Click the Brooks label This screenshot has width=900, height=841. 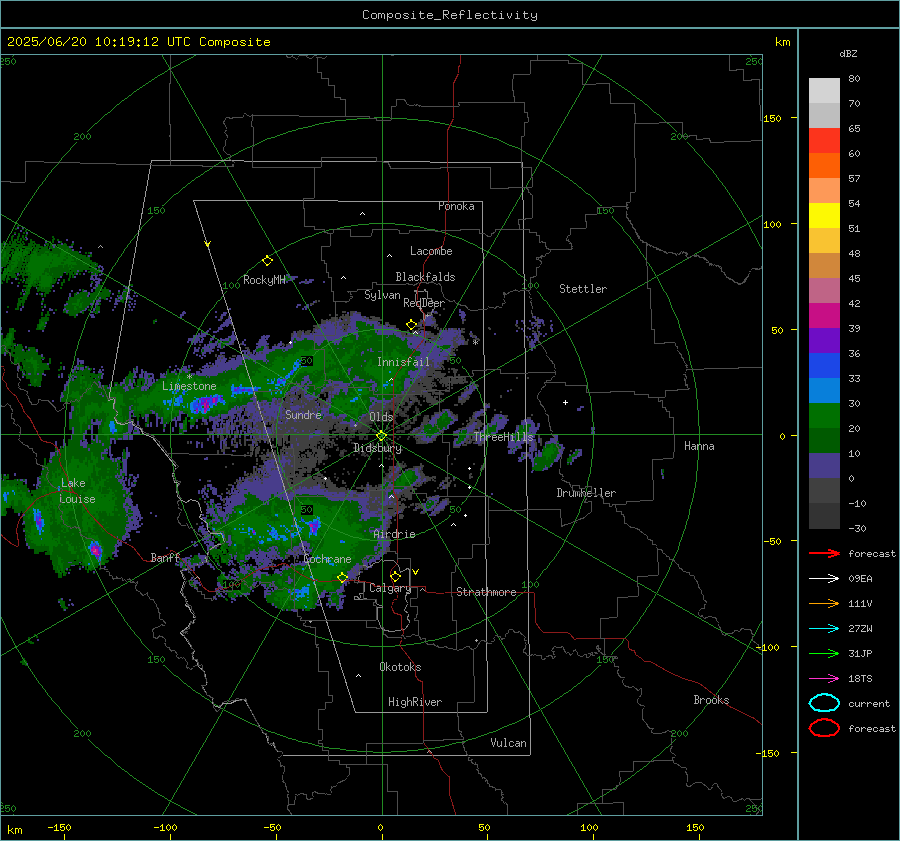coord(711,700)
